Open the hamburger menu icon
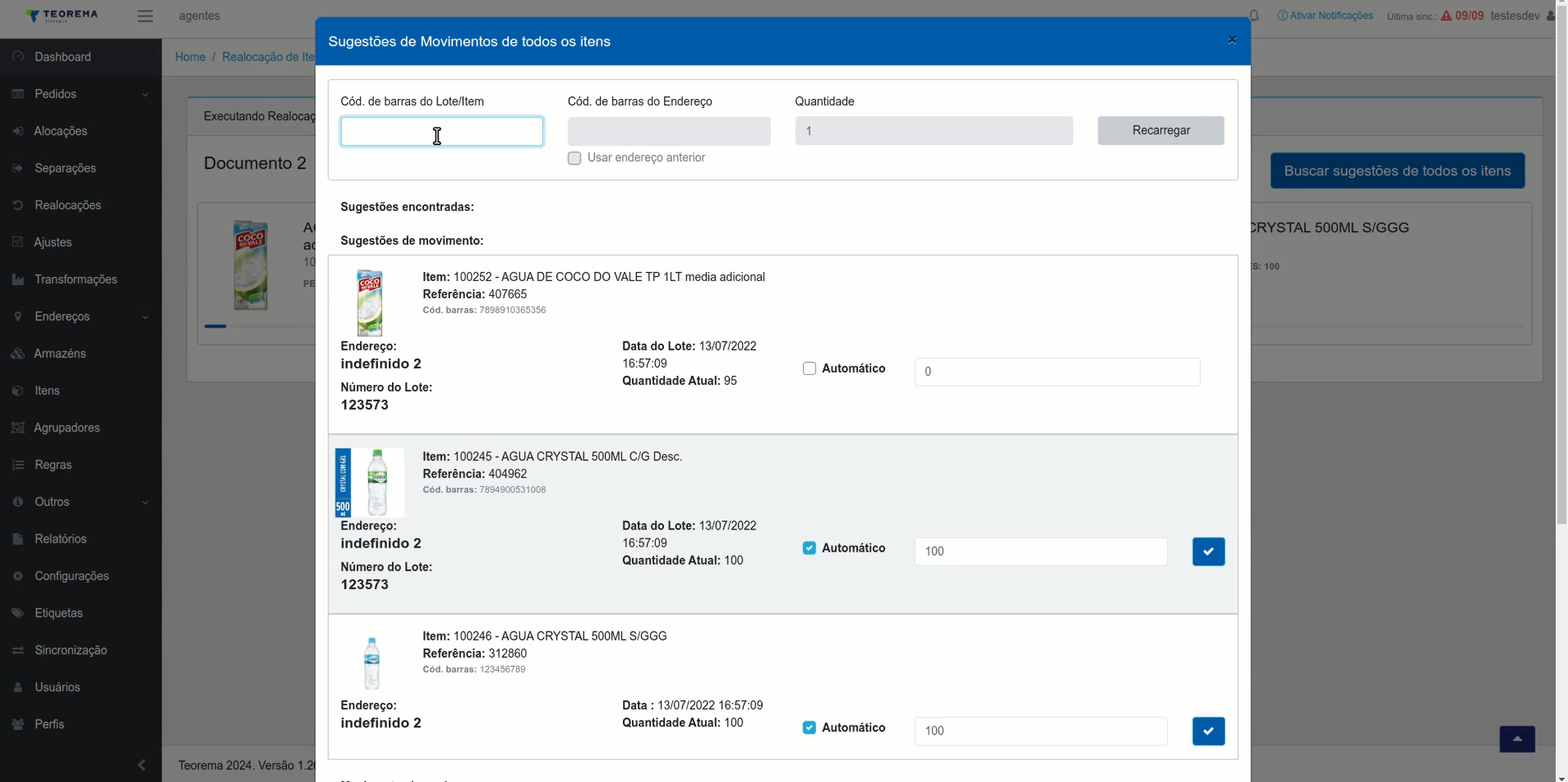This screenshot has height=782, width=1568. click(145, 16)
